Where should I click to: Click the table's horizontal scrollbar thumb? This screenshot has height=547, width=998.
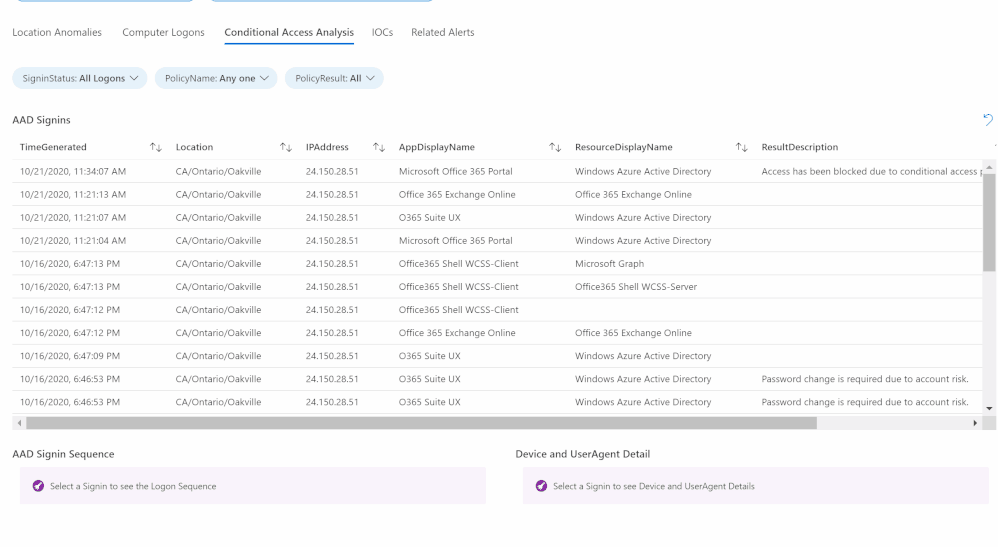pos(421,423)
